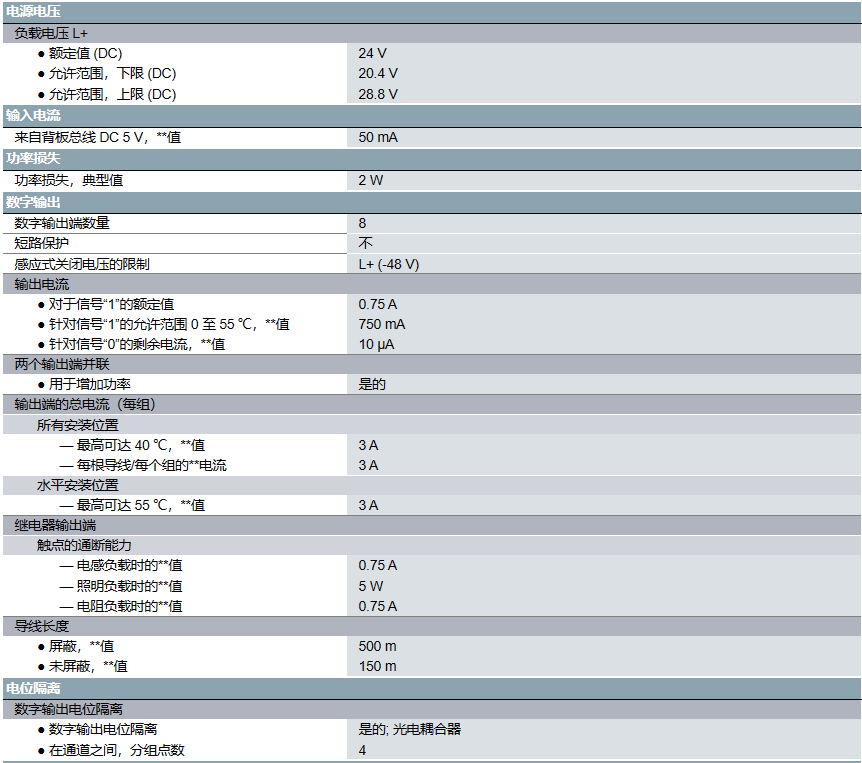
Task: Click the 28.8 V upper limit value
Action: click(x=378, y=94)
